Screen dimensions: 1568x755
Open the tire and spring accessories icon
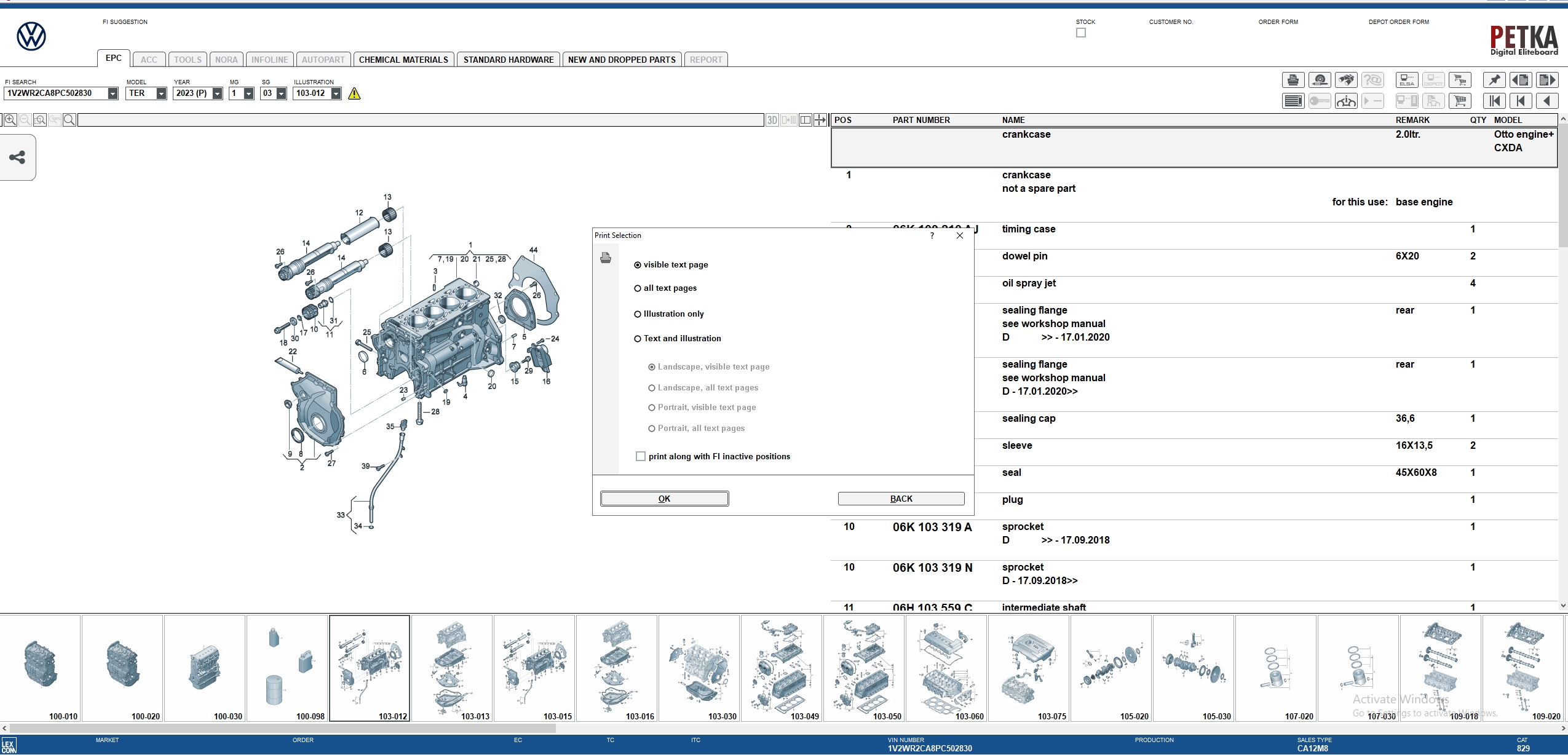pyautogui.click(x=1320, y=80)
